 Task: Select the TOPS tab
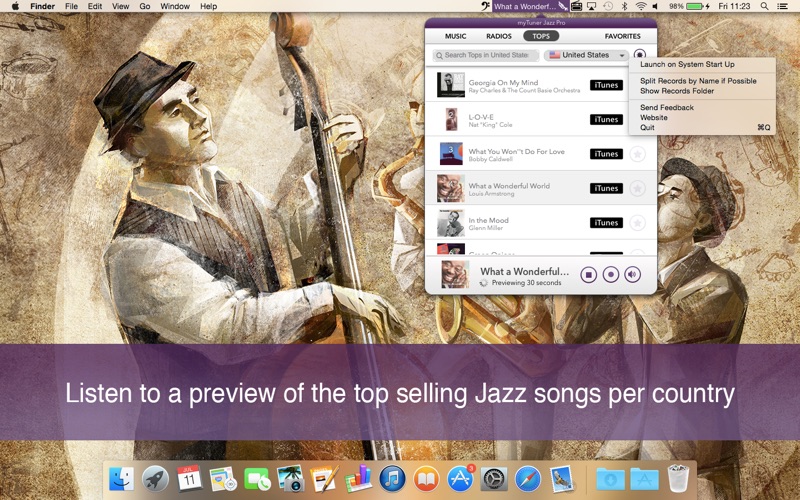541,36
